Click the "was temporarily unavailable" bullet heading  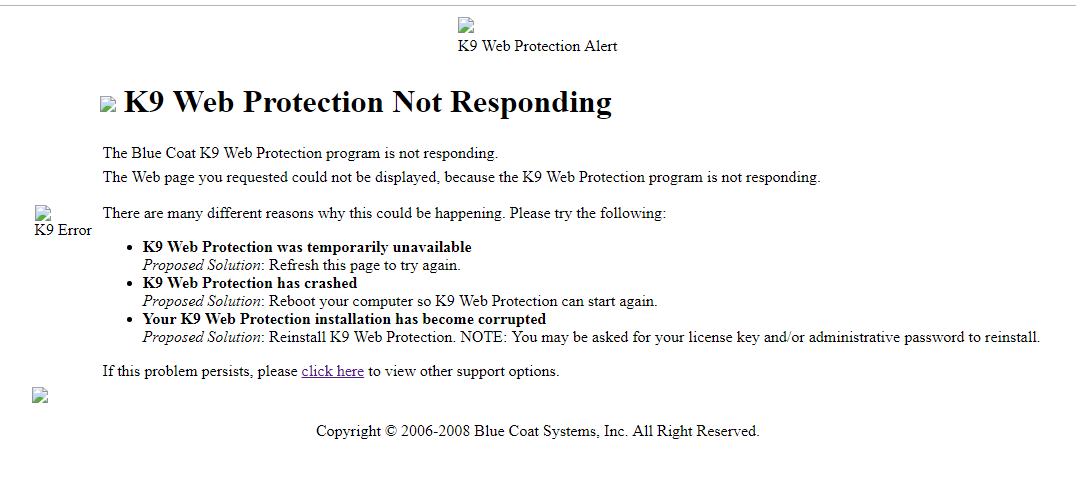[x=307, y=247]
